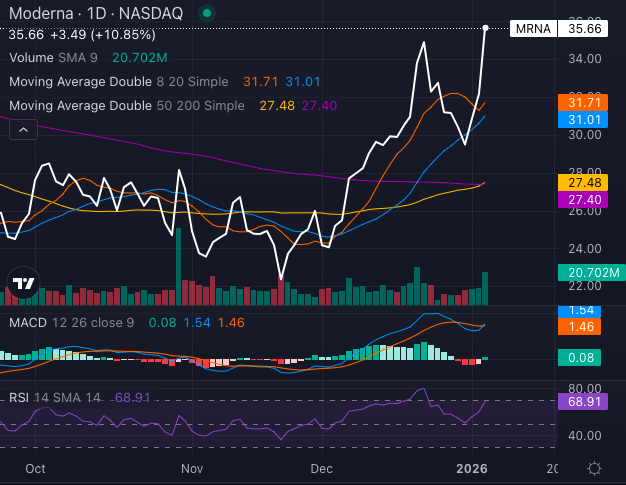The width and height of the screenshot is (626, 485).
Task: Open chart settings gear icon
Action: (x=594, y=468)
